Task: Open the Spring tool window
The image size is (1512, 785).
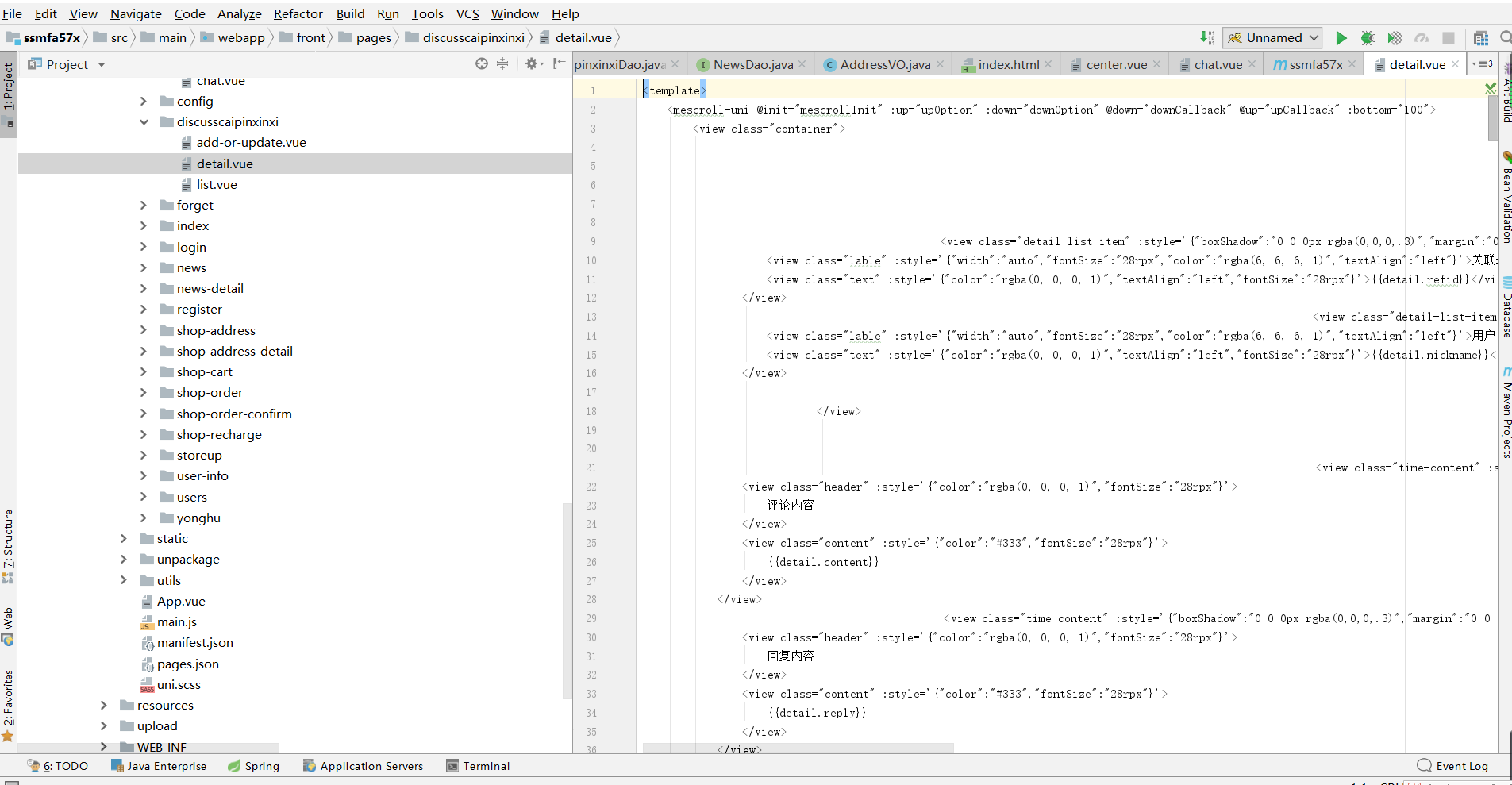Action: [253, 766]
